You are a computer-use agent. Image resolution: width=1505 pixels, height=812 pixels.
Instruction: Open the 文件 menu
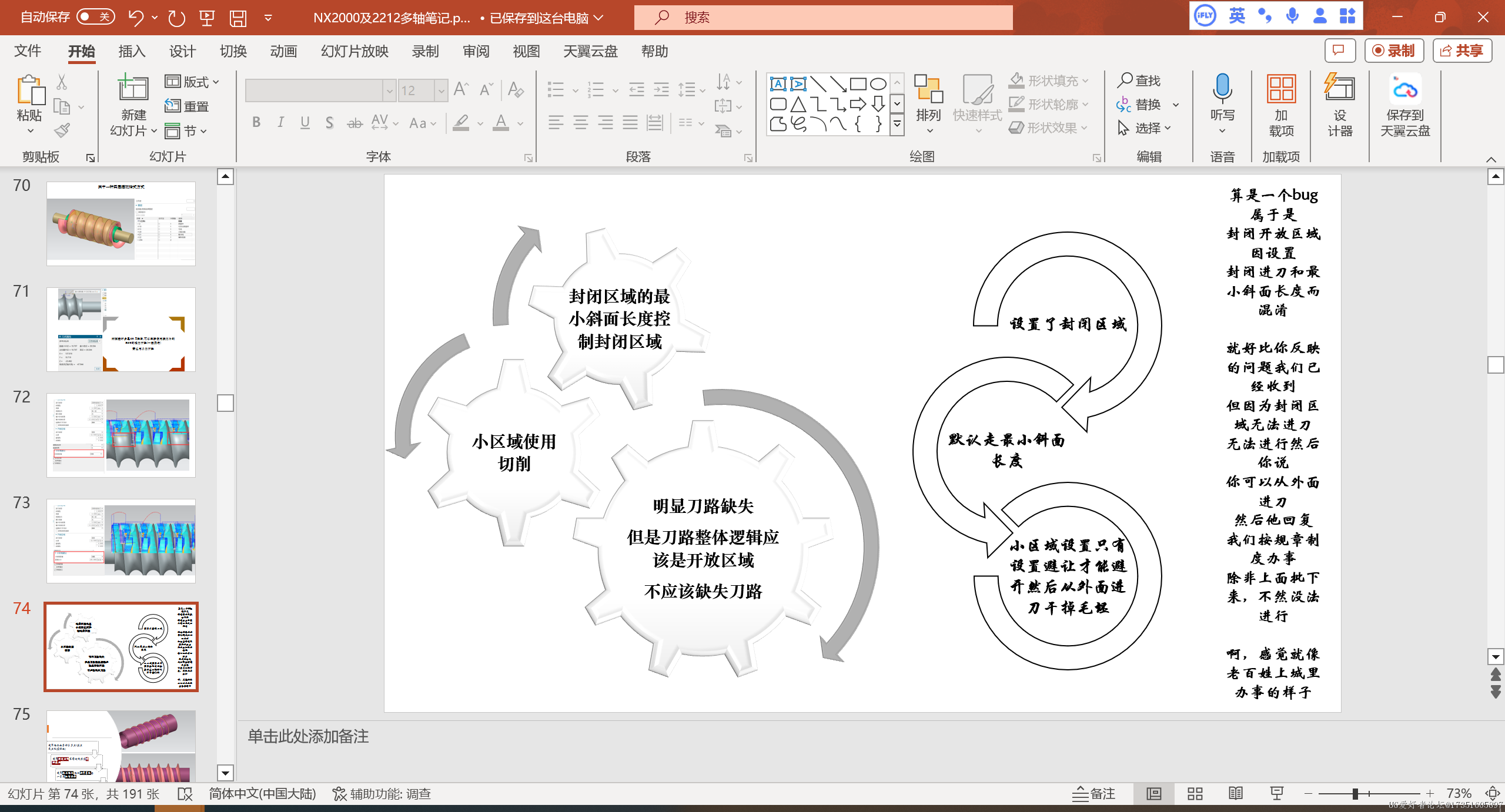[x=28, y=52]
